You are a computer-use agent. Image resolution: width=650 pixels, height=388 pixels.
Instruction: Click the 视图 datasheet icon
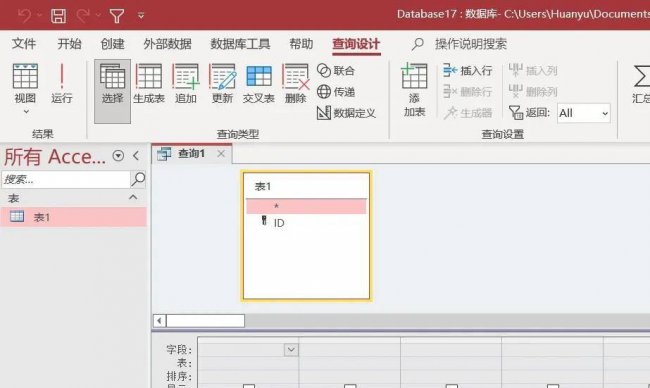point(25,76)
